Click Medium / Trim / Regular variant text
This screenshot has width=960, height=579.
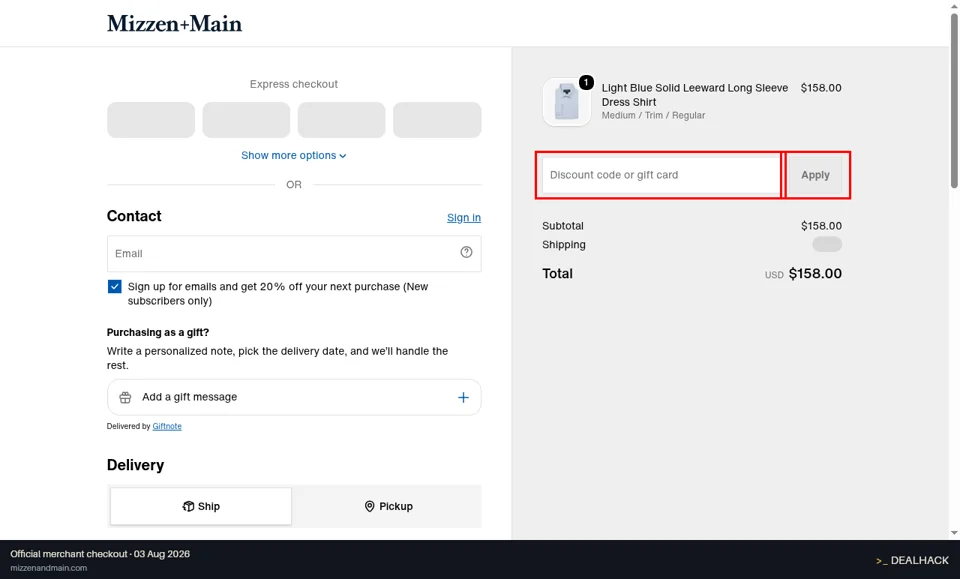pyautogui.click(x=653, y=116)
